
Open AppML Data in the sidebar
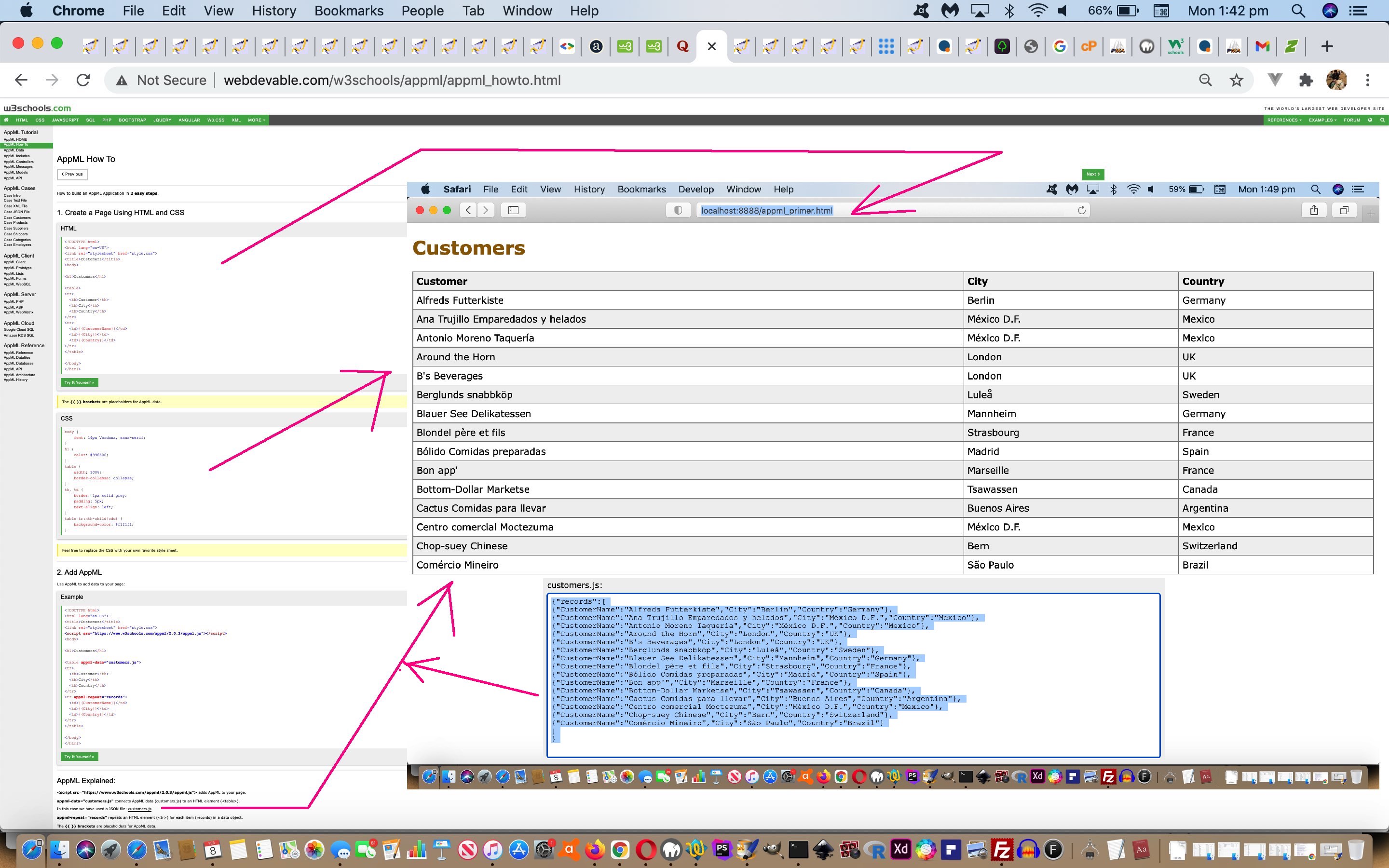14,150
